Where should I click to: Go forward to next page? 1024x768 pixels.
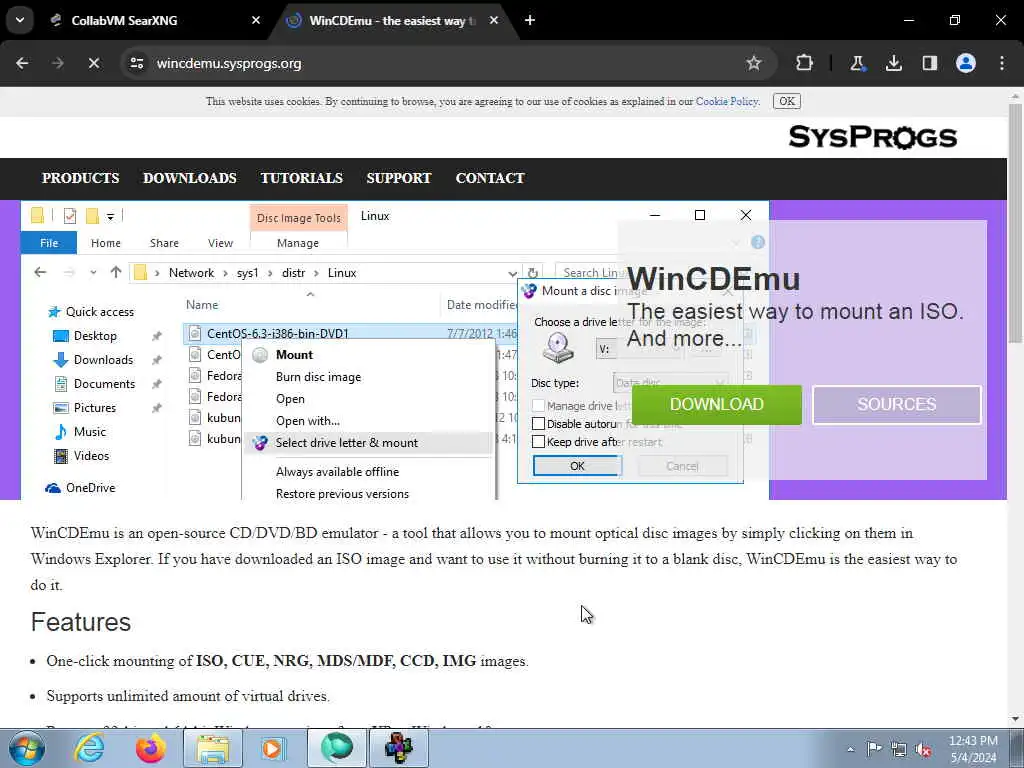[x=57, y=63]
